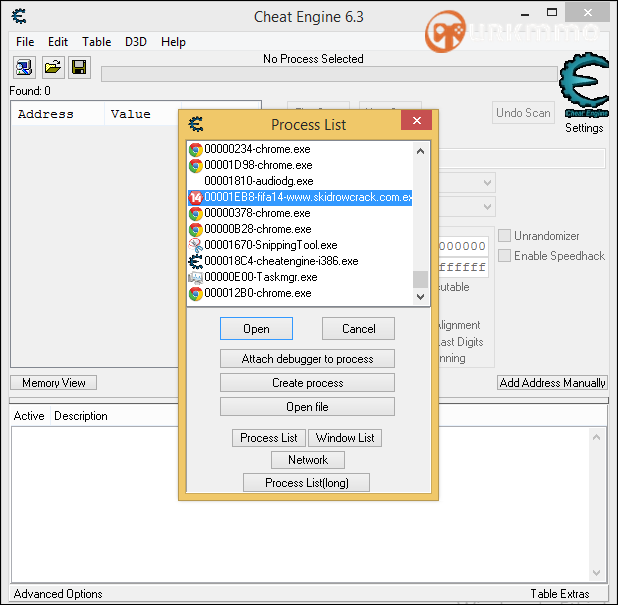Select 00001670-SnippingTool.exe entry
Image resolution: width=618 pixels, height=605 pixels.
click(300, 245)
